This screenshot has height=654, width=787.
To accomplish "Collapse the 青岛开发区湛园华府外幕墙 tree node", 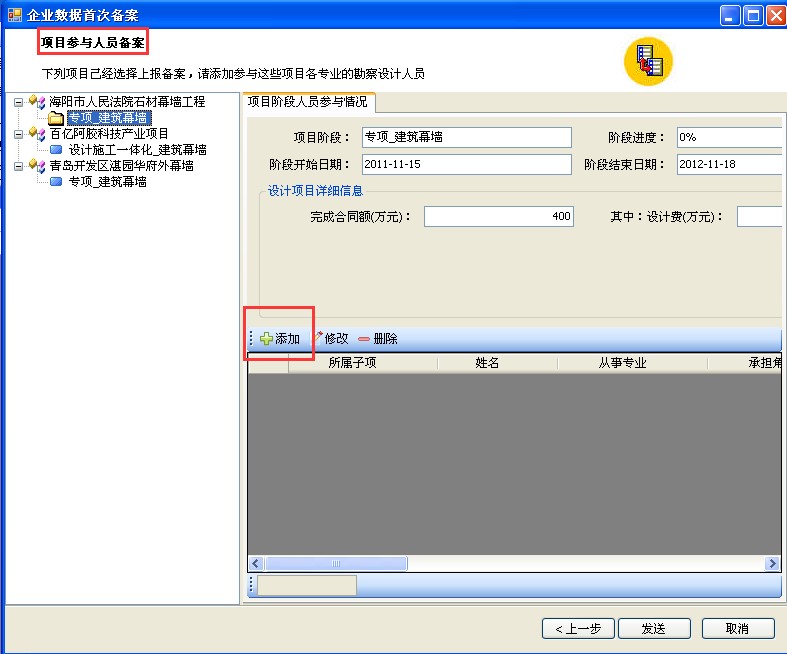I will click(x=19, y=166).
